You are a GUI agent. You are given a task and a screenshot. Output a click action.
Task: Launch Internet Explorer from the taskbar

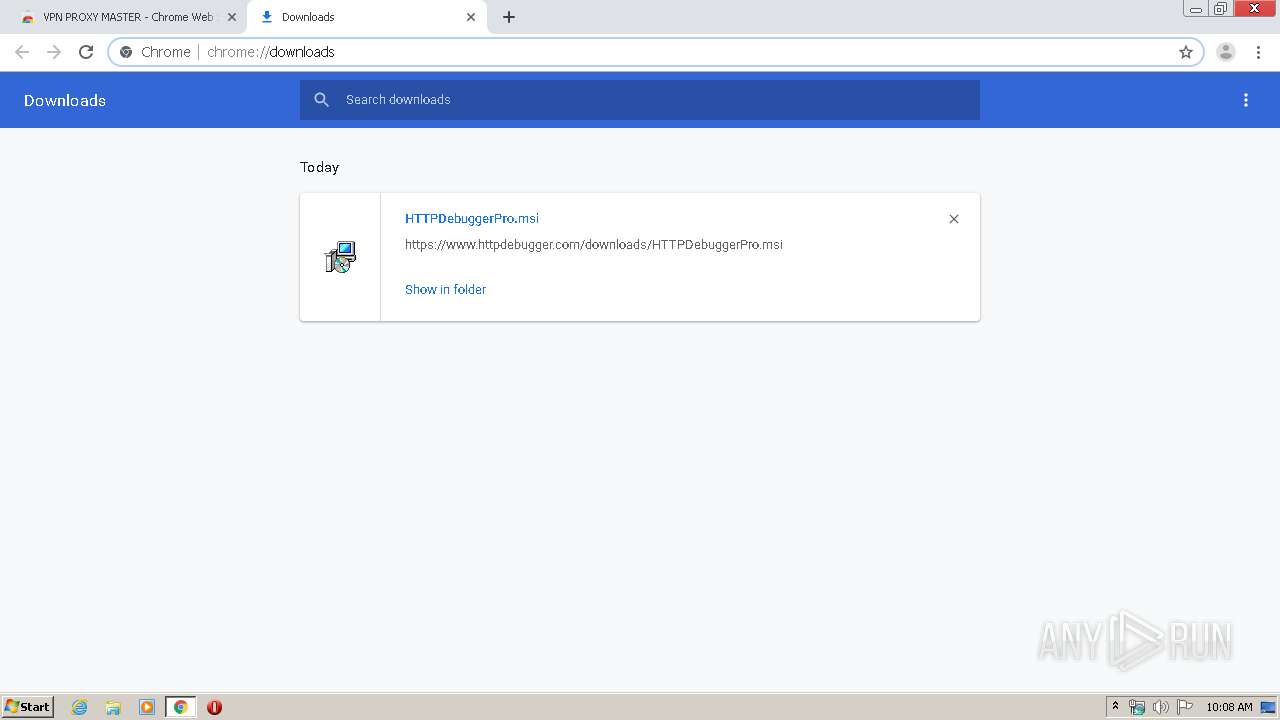[79, 707]
